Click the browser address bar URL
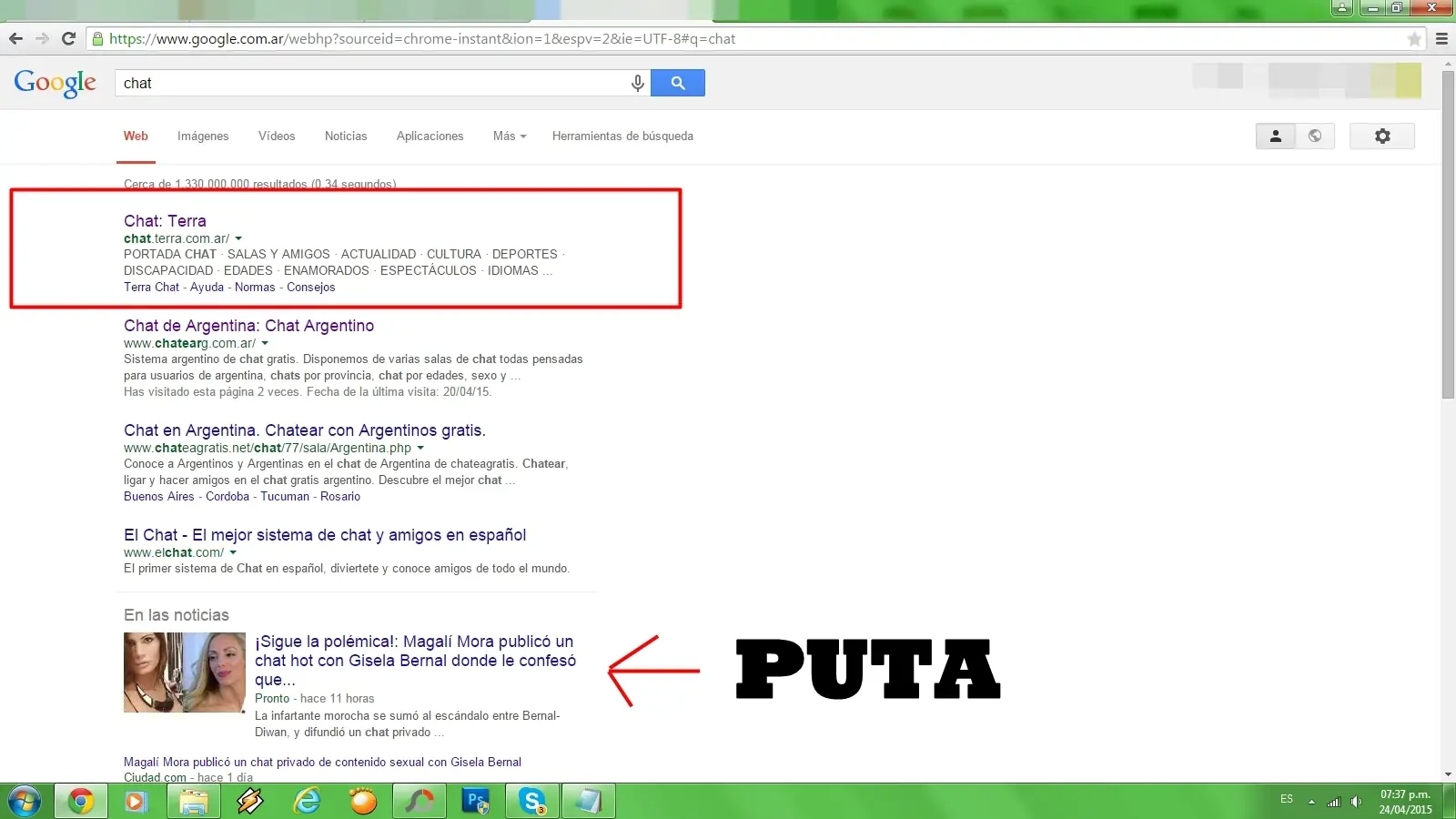Viewport: 1456px width, 819px height. point(422,39)
